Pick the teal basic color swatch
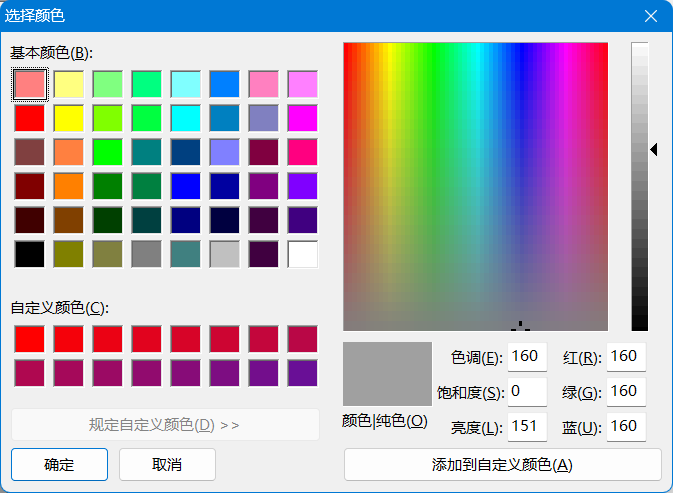The height and width of the screenshot is (493, 673). coord(147,152)
